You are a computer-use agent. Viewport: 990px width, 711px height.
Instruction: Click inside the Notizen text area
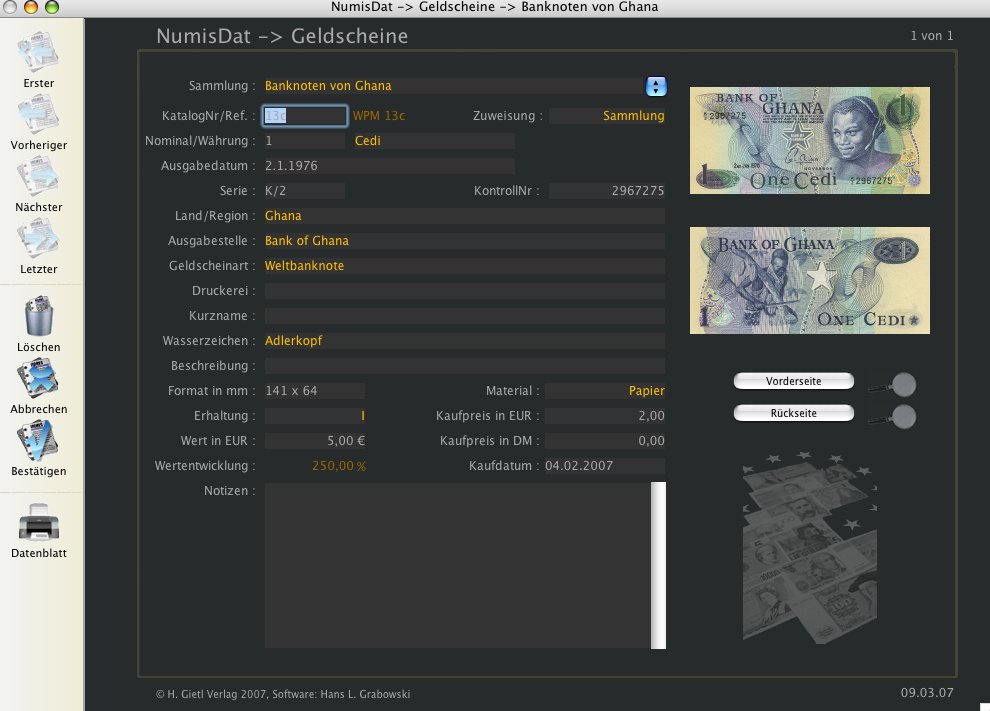[458, 566]
